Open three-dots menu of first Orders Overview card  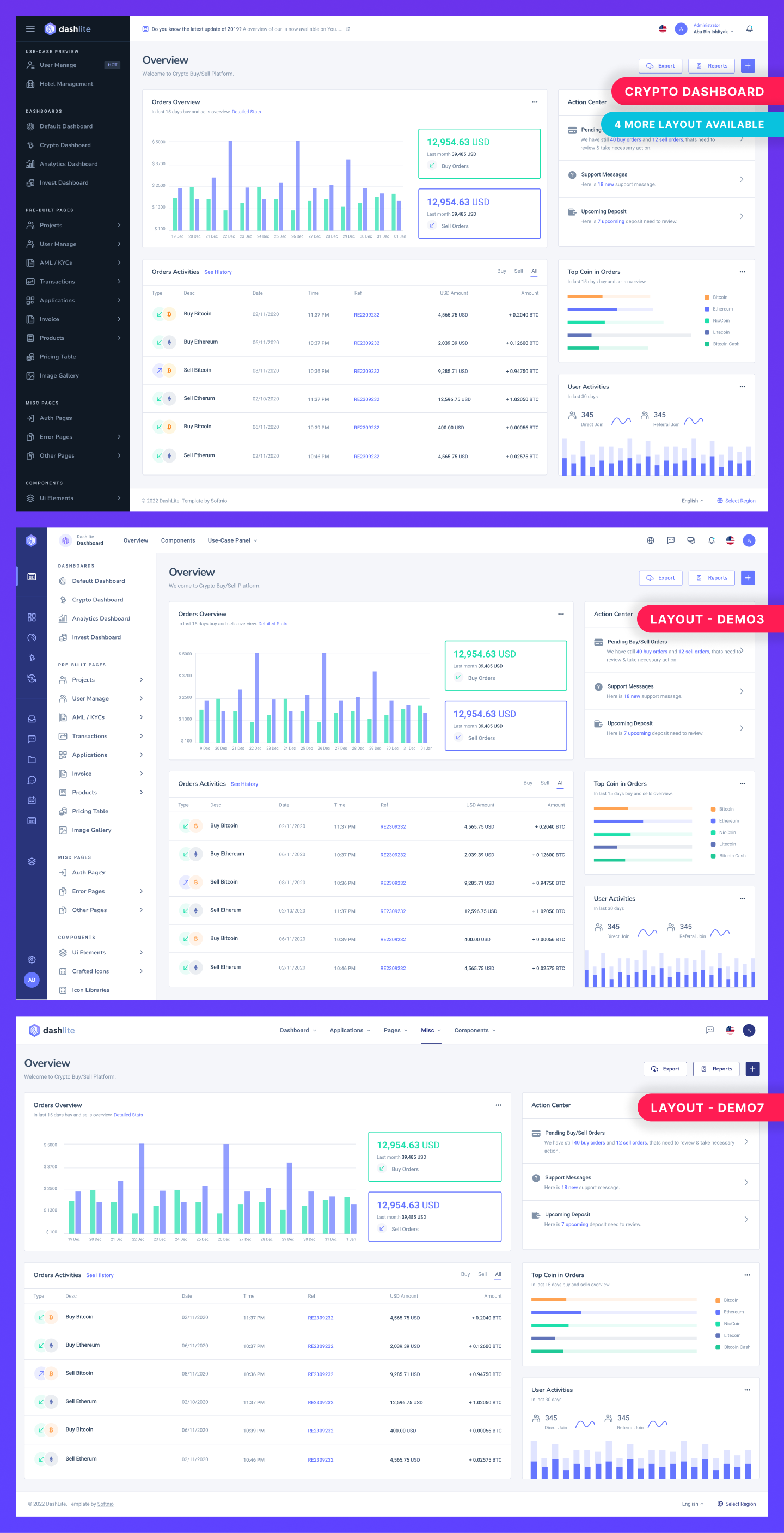535,102
